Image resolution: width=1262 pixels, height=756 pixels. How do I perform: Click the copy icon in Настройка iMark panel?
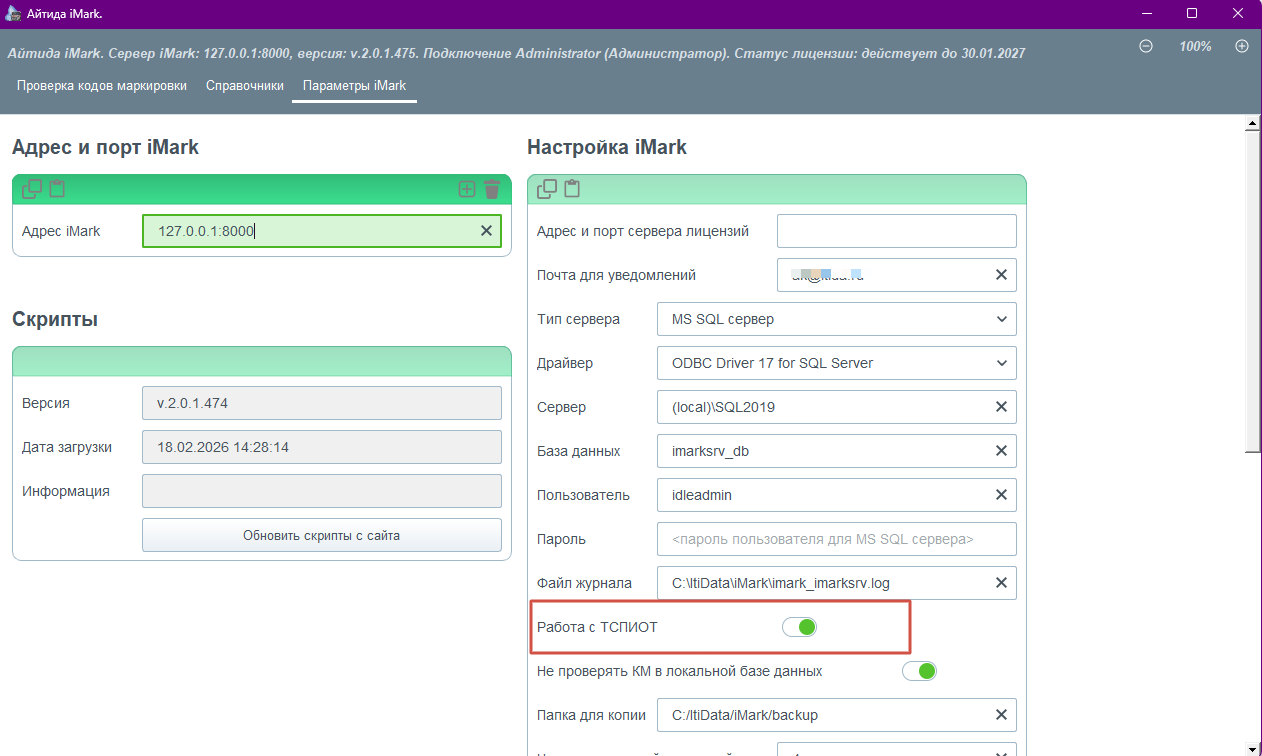547,188
